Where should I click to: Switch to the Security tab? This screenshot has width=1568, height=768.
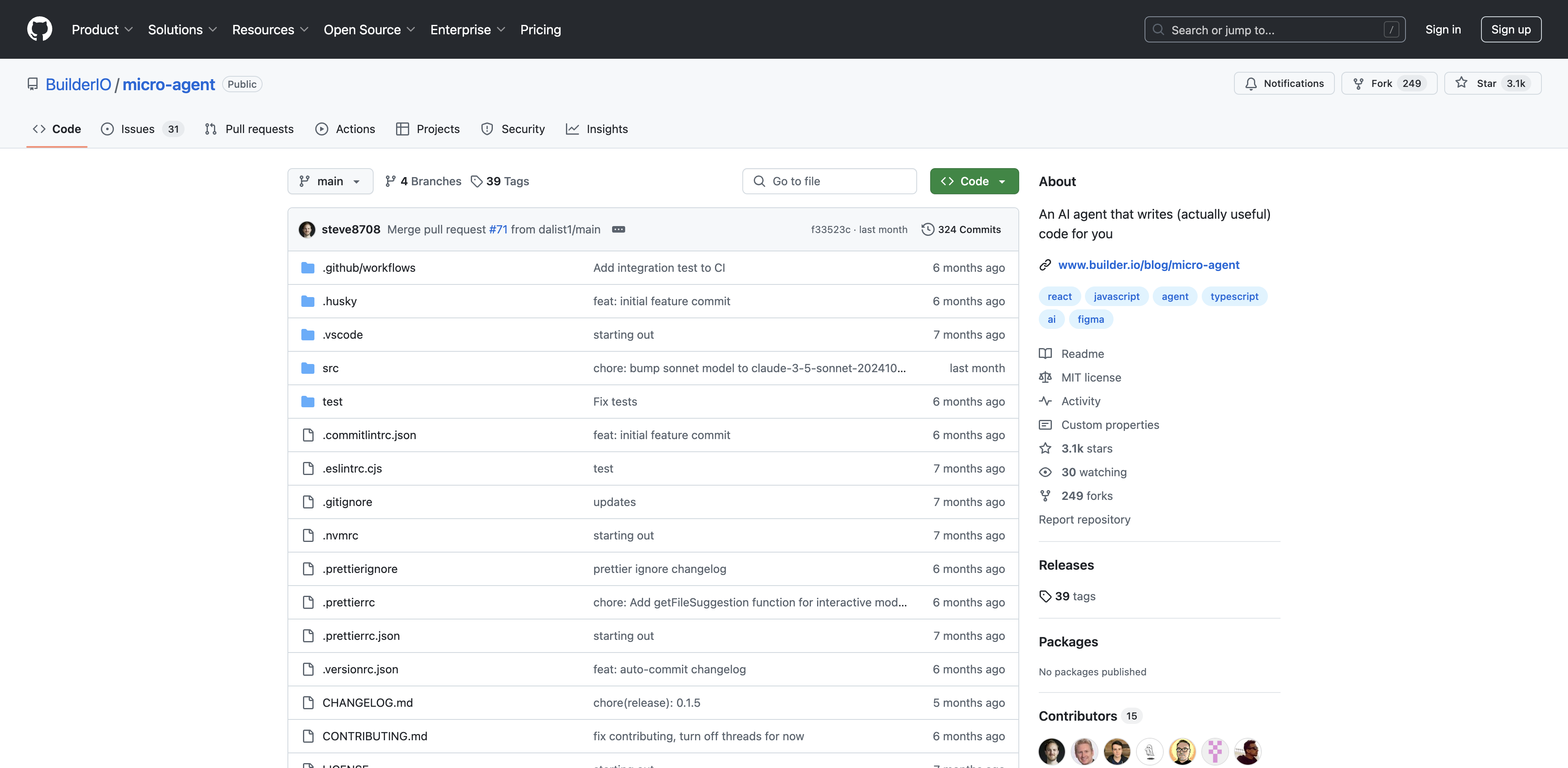(512, 129)
